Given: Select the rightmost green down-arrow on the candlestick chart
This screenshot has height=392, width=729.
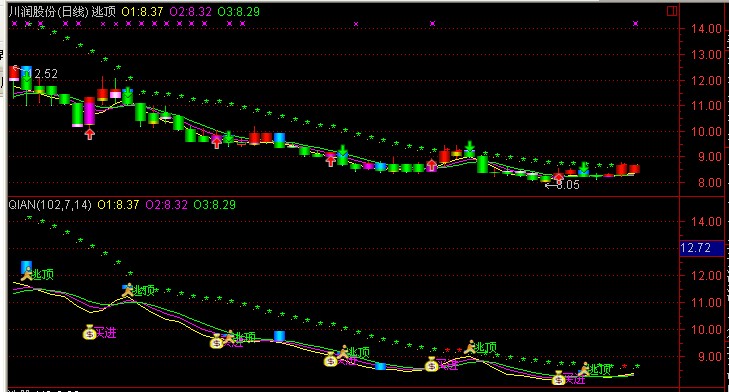Looking at the screenshot, I should click(584, 167).
